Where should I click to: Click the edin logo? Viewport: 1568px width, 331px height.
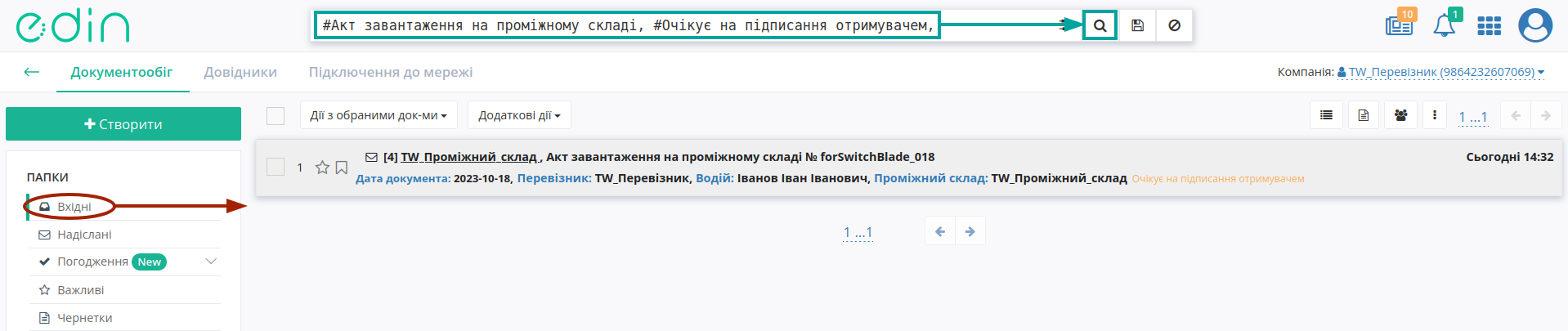[x=73, y=26]
